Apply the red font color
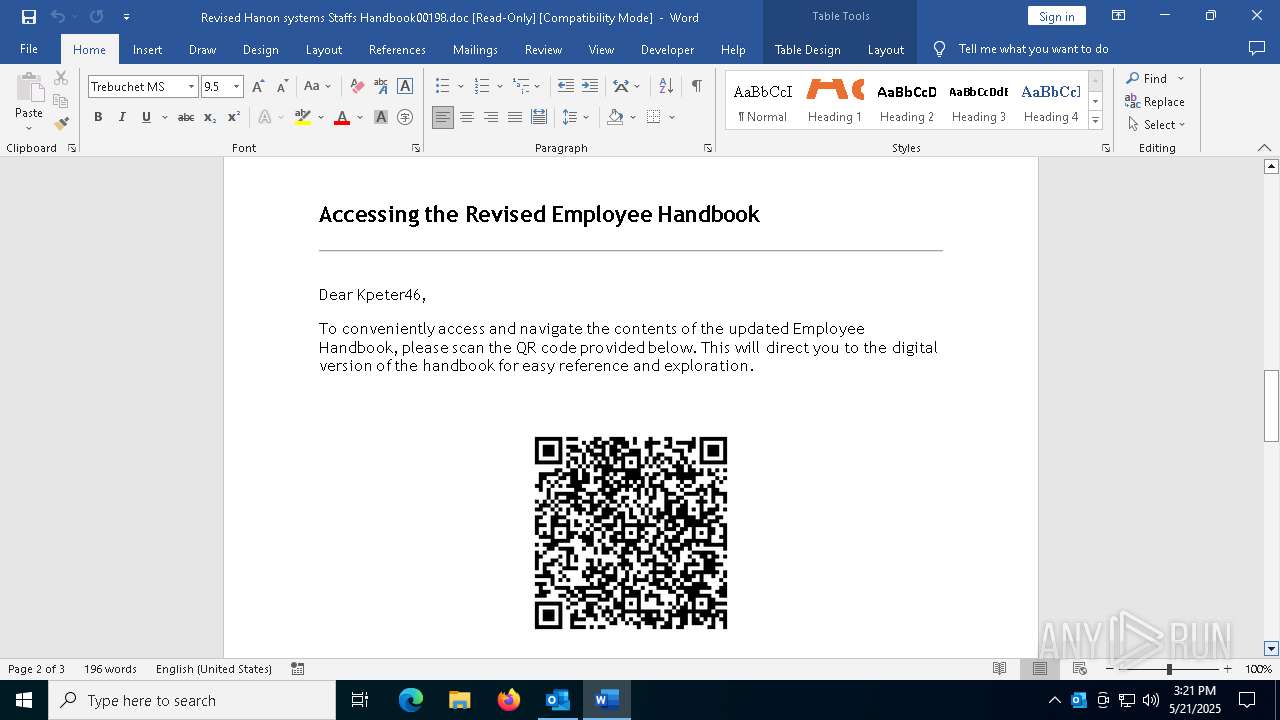The image size is (1280, 720). pyautogui.click(x=342, y=117)
